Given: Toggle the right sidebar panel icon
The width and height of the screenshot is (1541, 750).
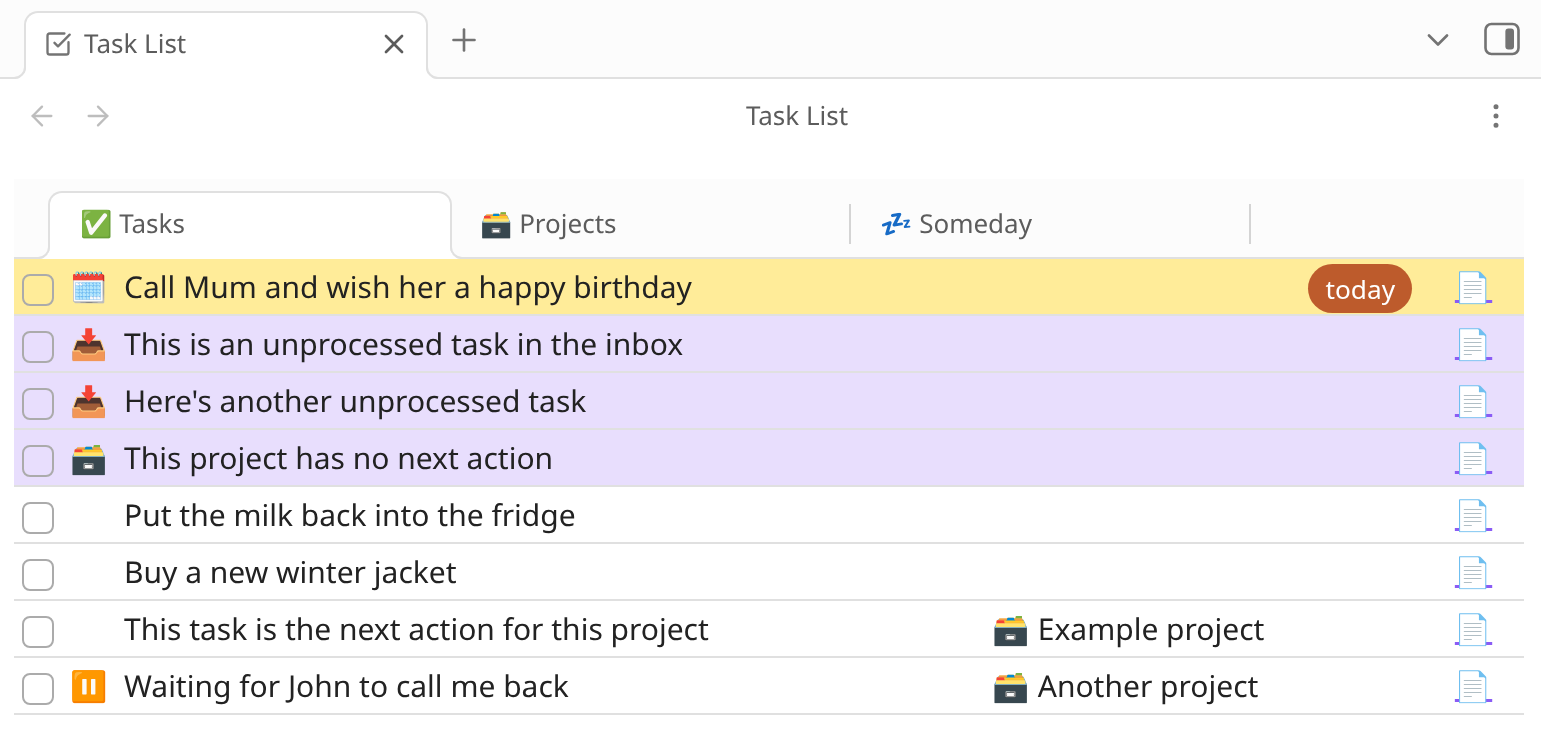Looking at the screenshot, I should point(1501,40).
